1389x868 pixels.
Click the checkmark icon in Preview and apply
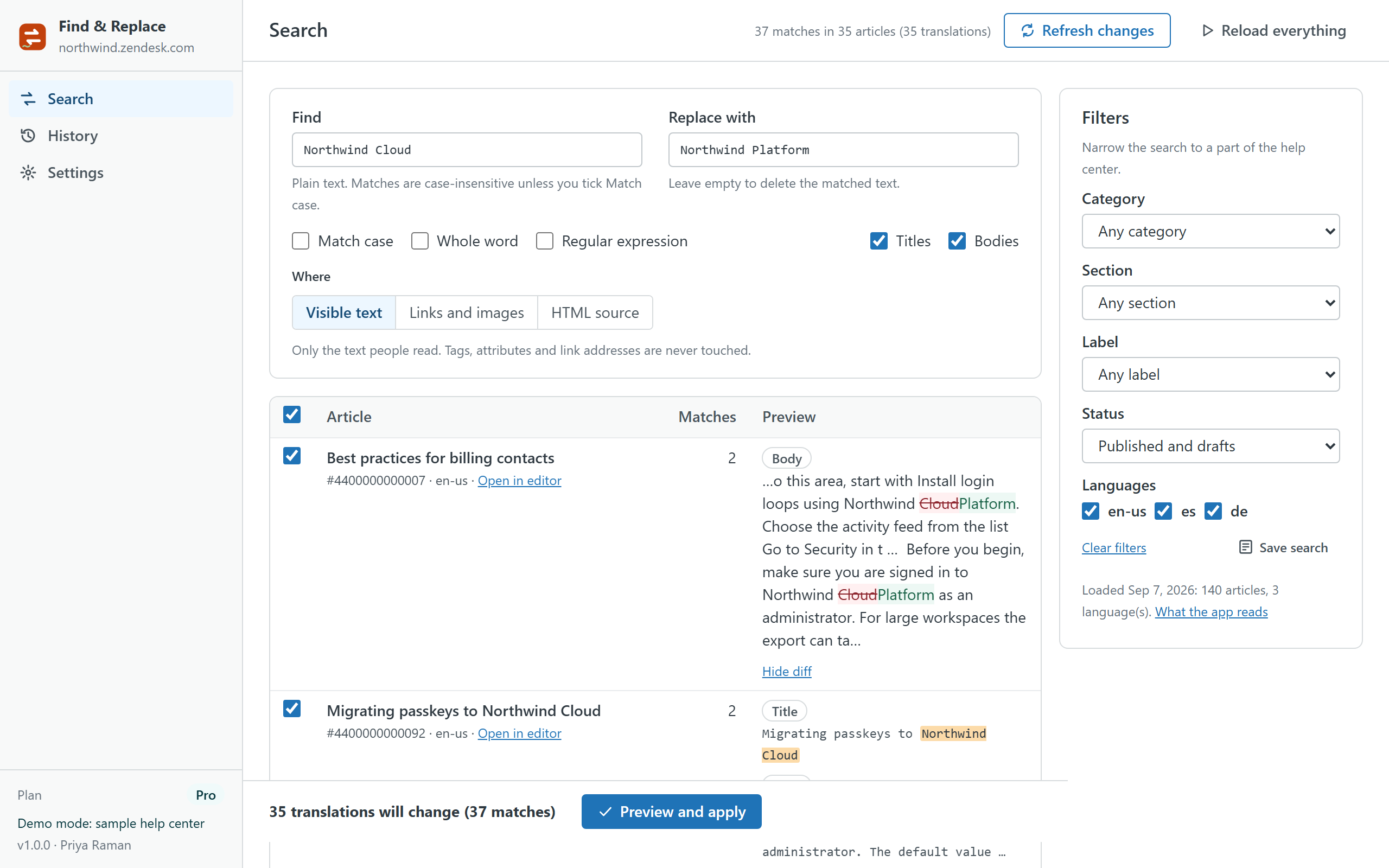pos(605,811)
